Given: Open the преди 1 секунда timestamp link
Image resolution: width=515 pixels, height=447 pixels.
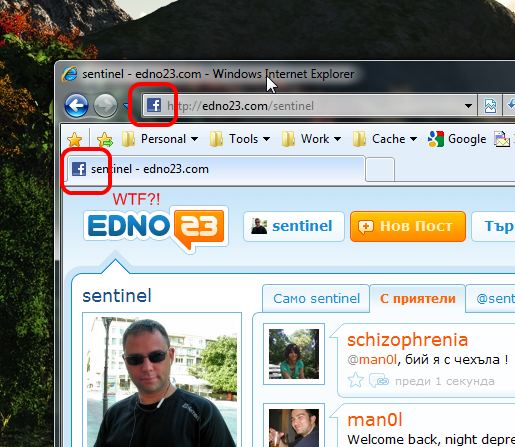Looking at the screenshot, I should [x=445, y=381].
